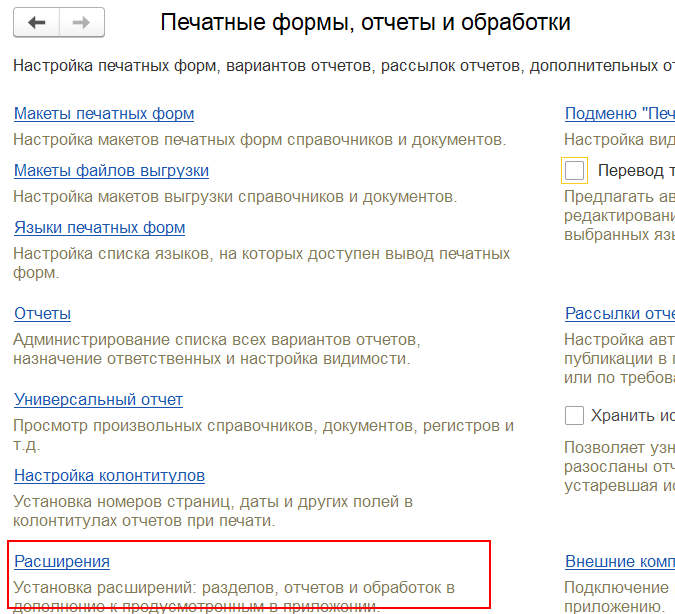675x614 pixels.
Task: Click the forward navigation arrow
Action: (82, 22)
